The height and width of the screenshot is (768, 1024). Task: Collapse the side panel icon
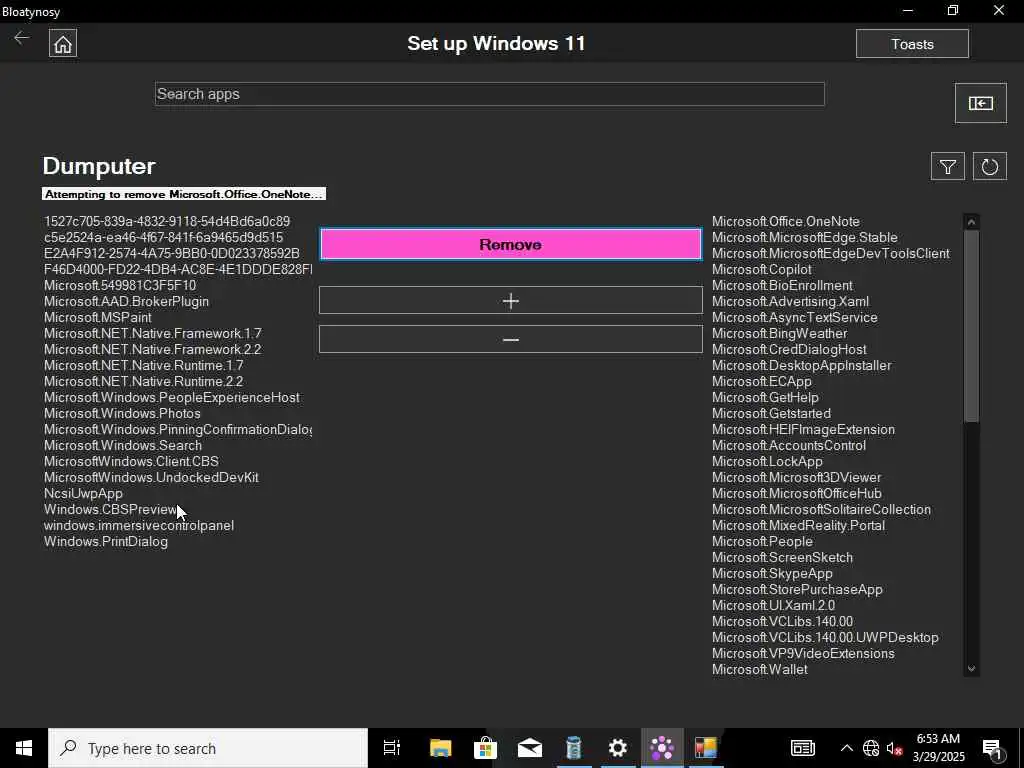pyautogui.click(x=980, y=103)
